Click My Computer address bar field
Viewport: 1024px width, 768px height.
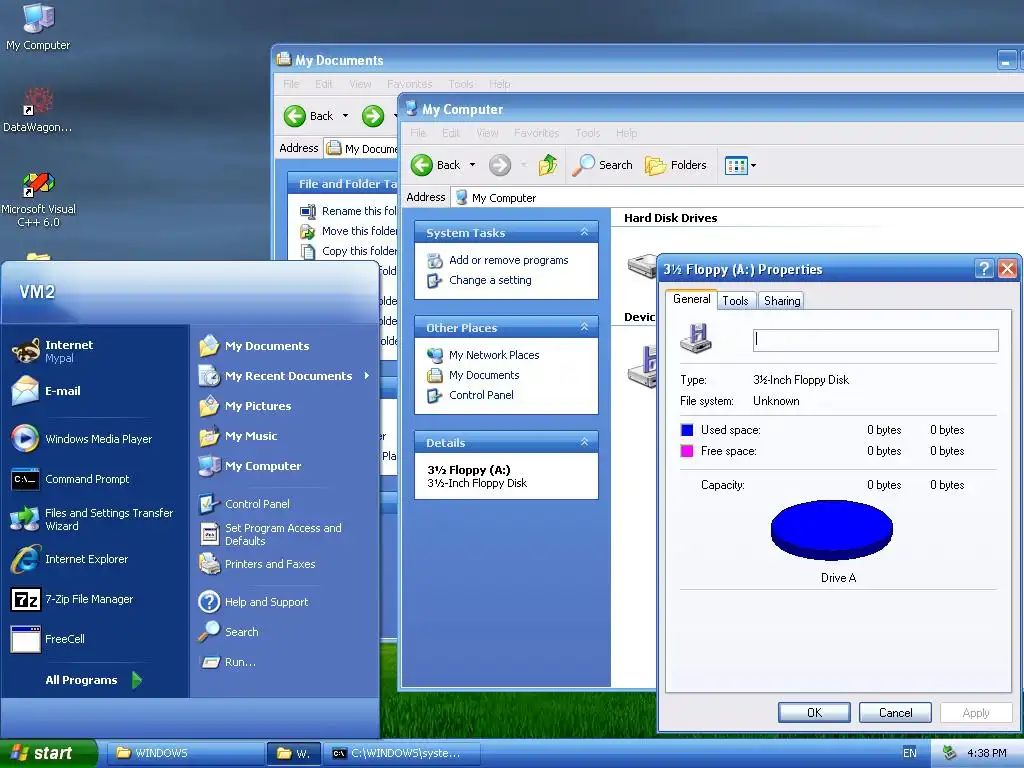pos(738,197)
